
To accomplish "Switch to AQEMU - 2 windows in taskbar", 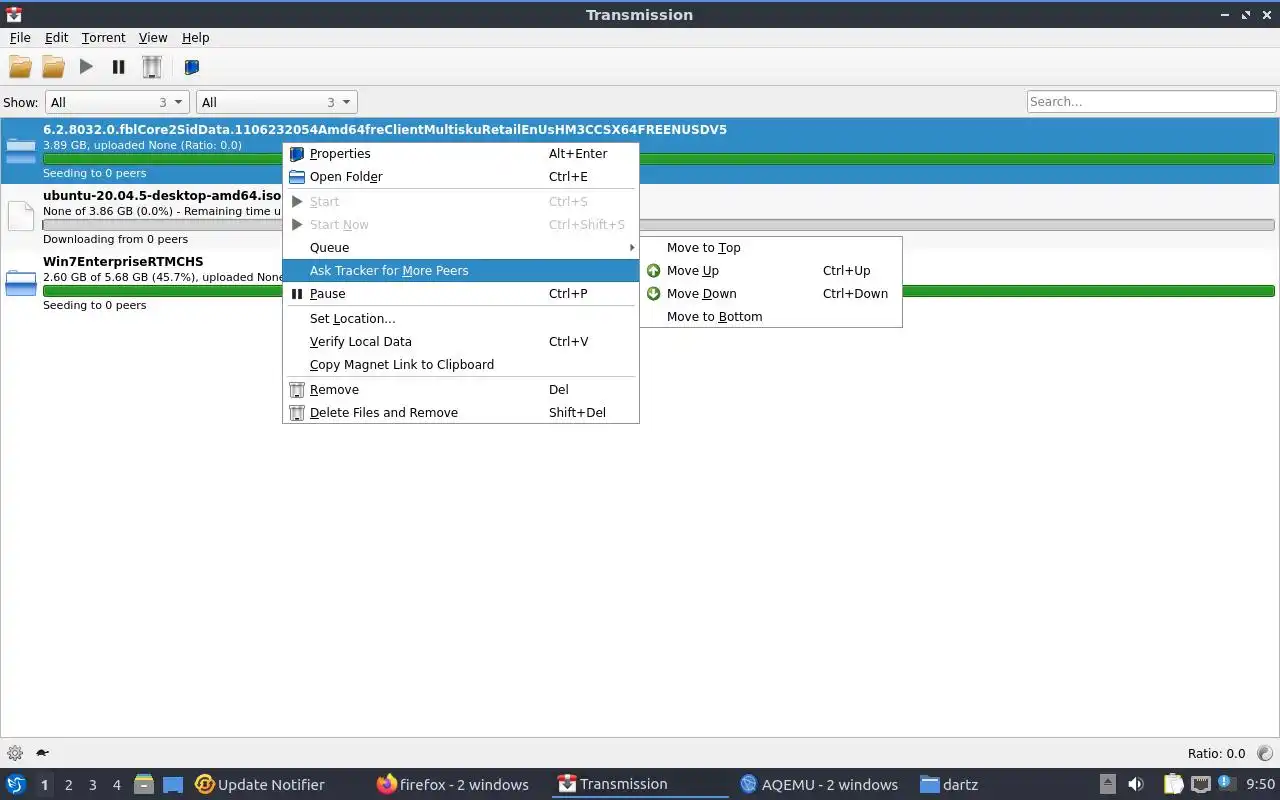I will coord(819,785).
